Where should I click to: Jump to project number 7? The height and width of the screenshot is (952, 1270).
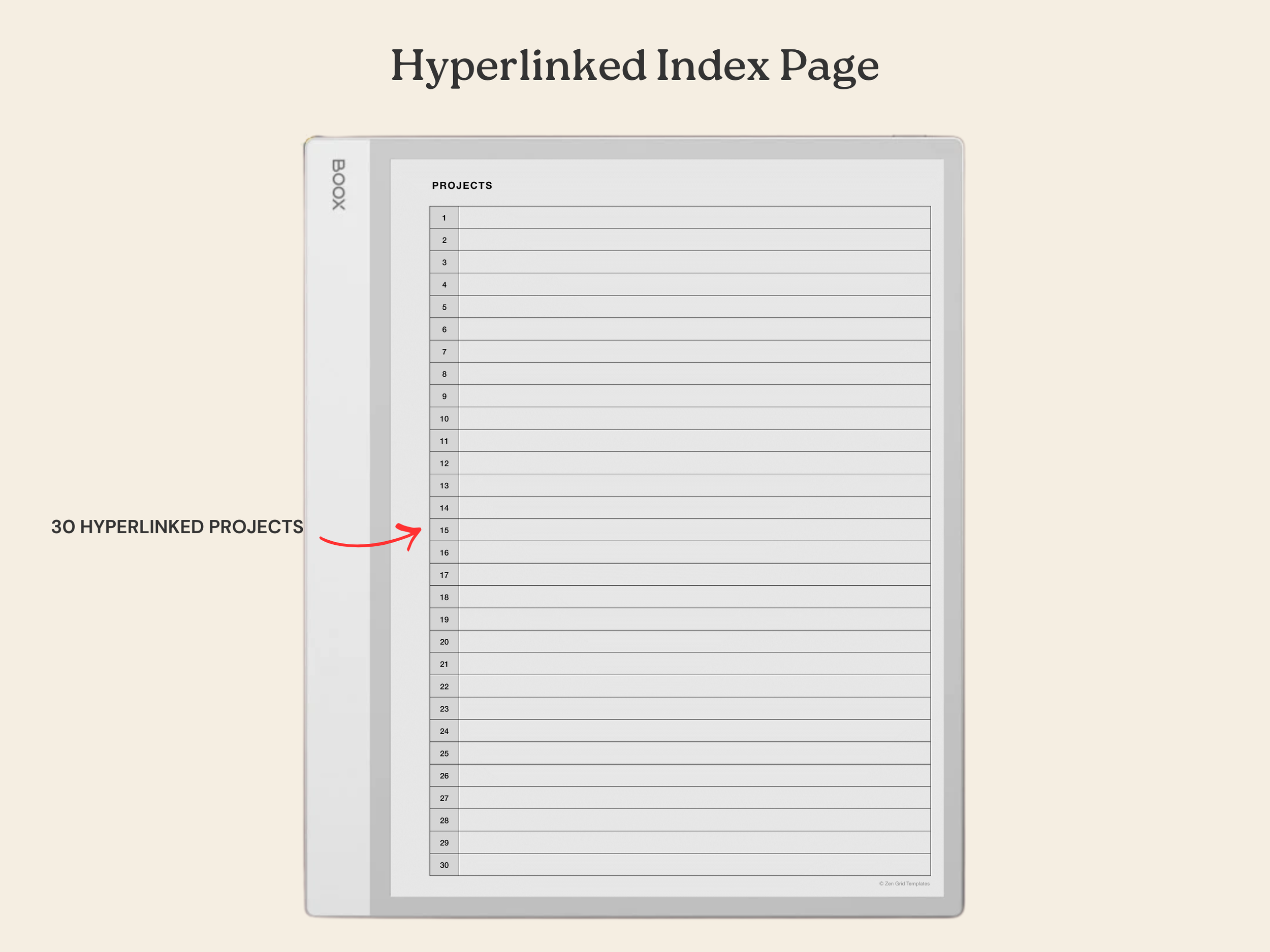[x=444, y=352]
